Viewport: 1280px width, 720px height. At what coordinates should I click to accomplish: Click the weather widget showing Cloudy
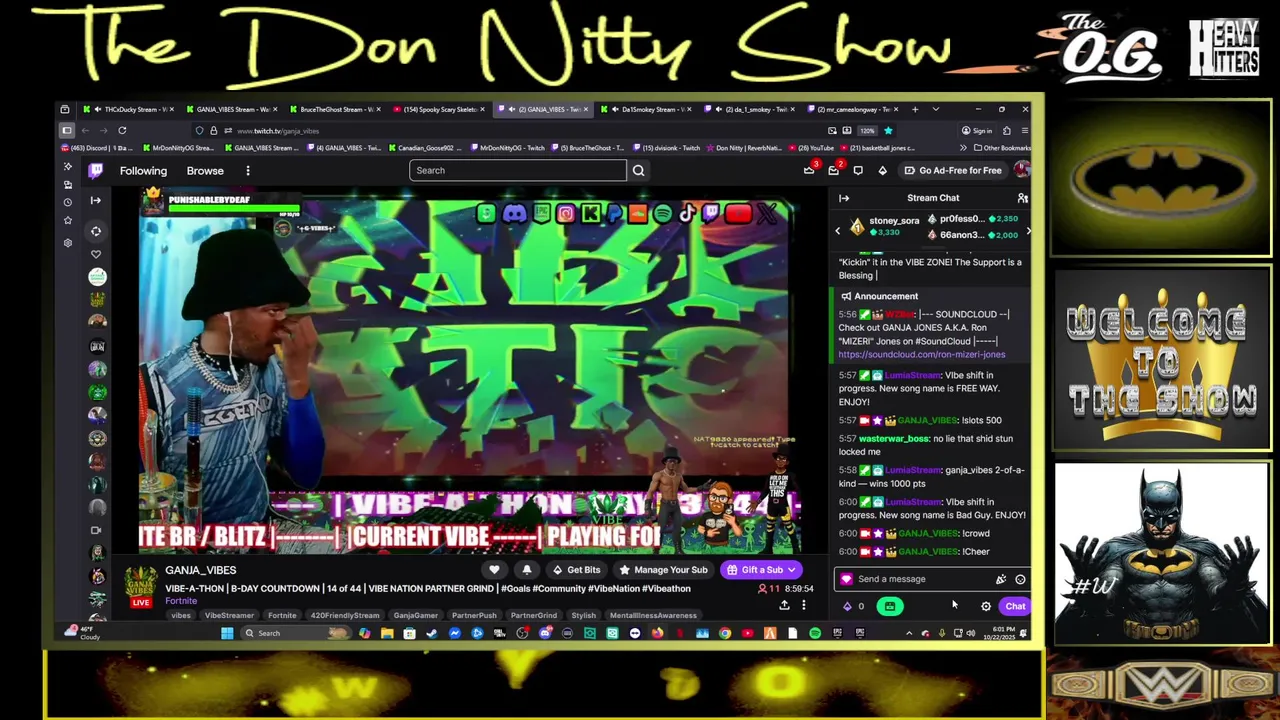81,632
